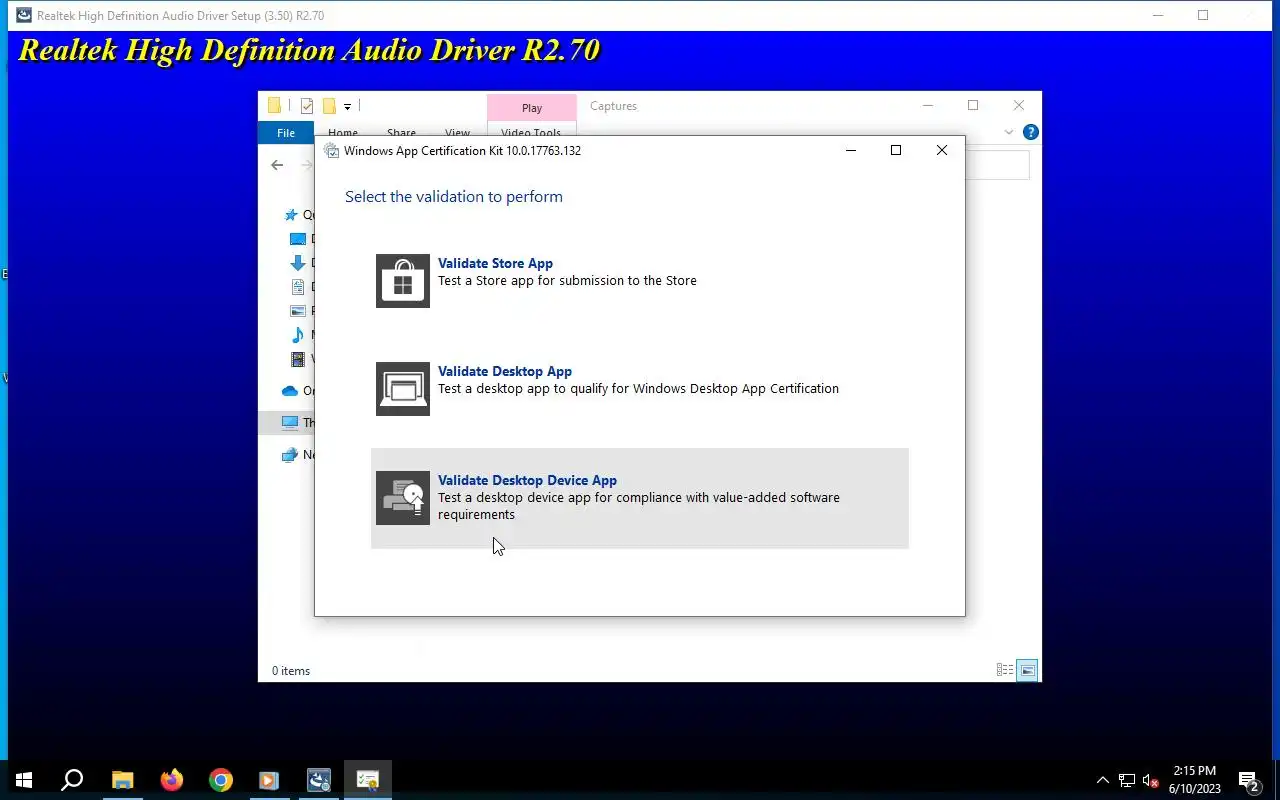Image resolution: width=1280 pixels, height=800 pixels.
Task: Switch to the Play tab in Explorer
Action: (532, 108)
